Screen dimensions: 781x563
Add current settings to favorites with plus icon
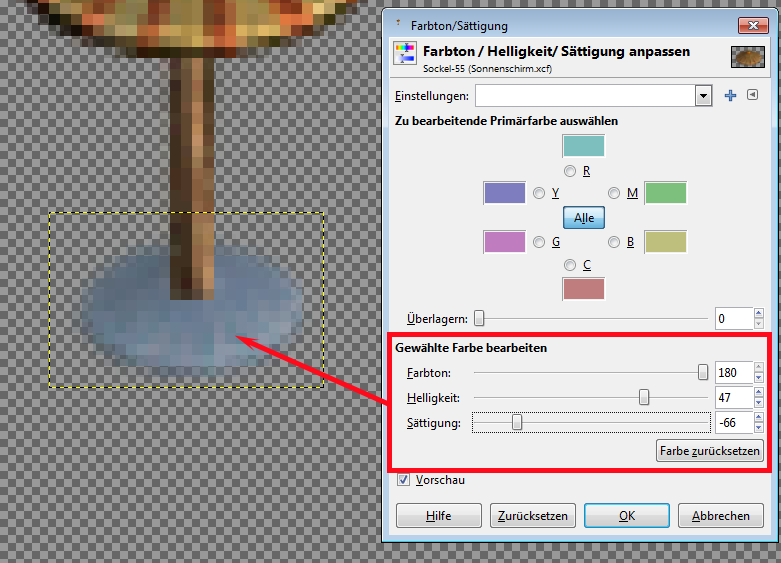(x=730, y=96)
